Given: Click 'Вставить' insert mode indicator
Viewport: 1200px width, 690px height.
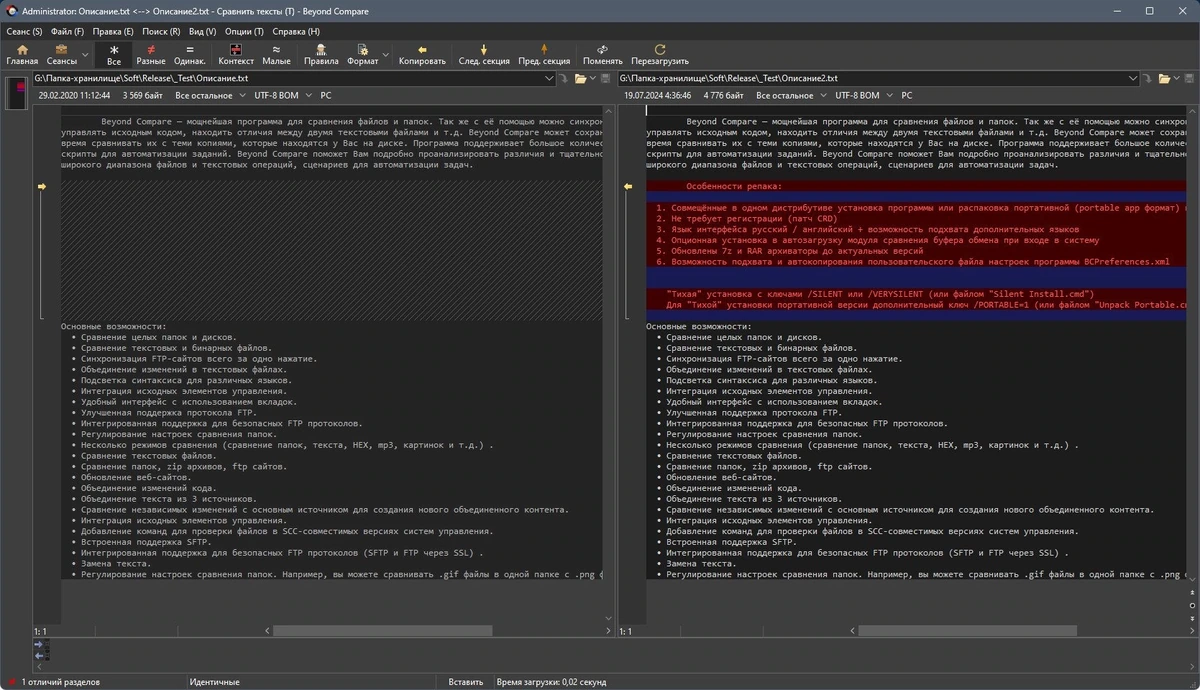Looking at the screenshot, I should [x=465, y=682].
